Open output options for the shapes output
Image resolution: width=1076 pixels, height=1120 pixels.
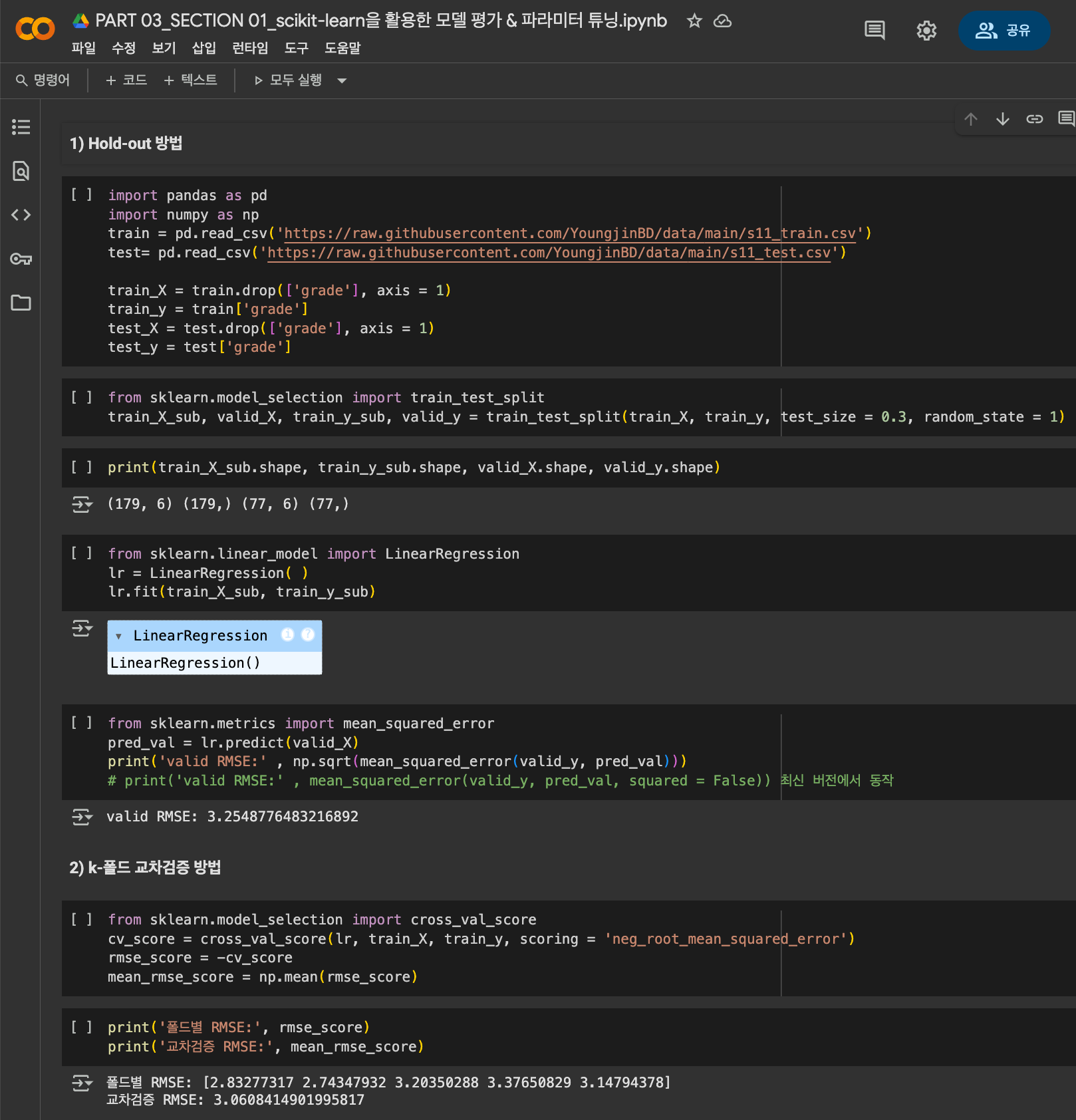tap(82, 504)
